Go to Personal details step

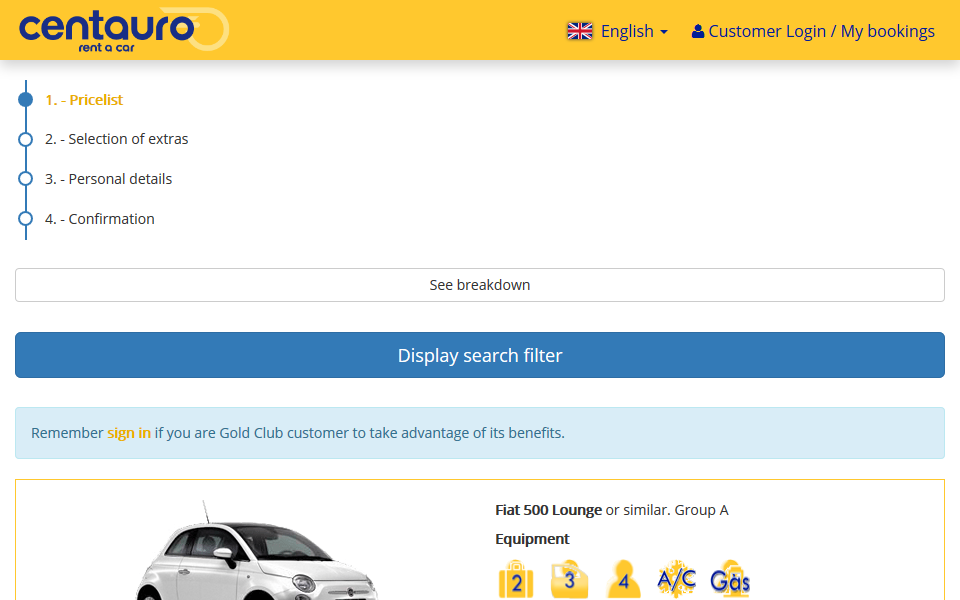pyautogui.click(x=108, y=179)
